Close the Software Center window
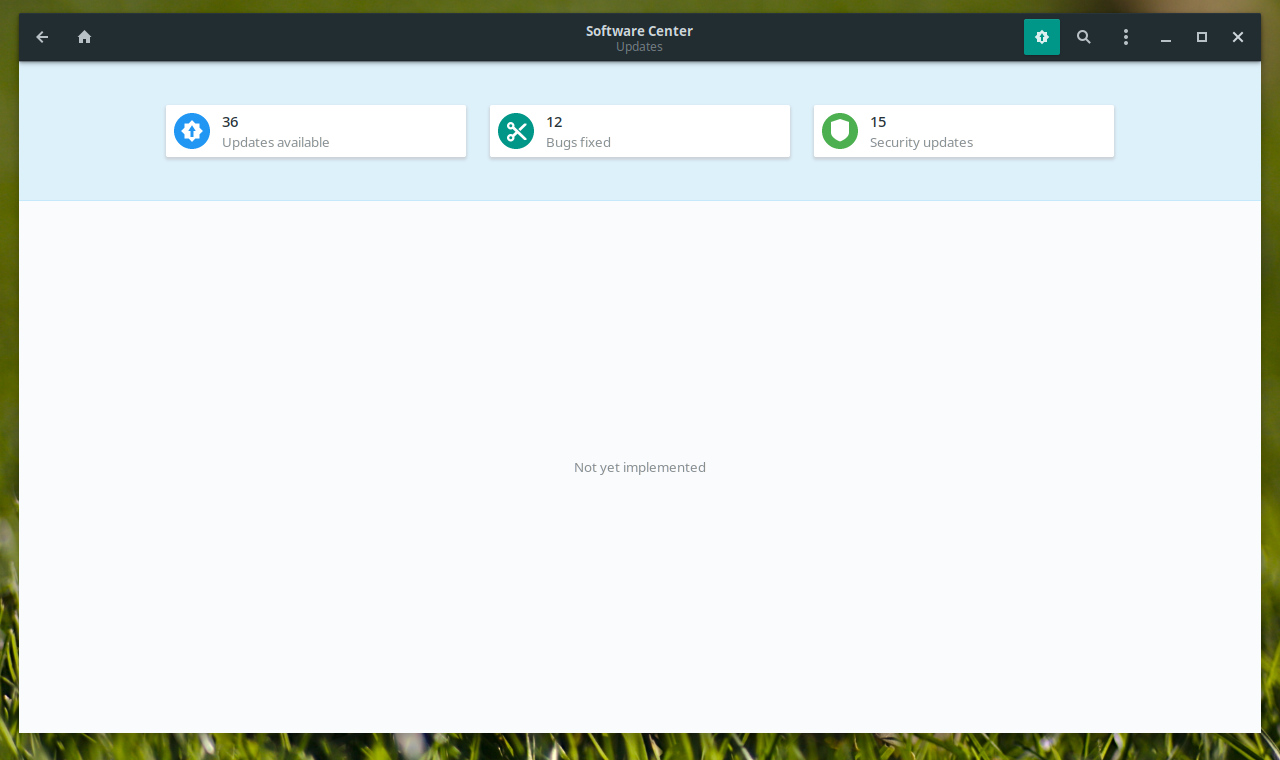Screen dimensions: 1280x760 click(x=1238, y=37)
